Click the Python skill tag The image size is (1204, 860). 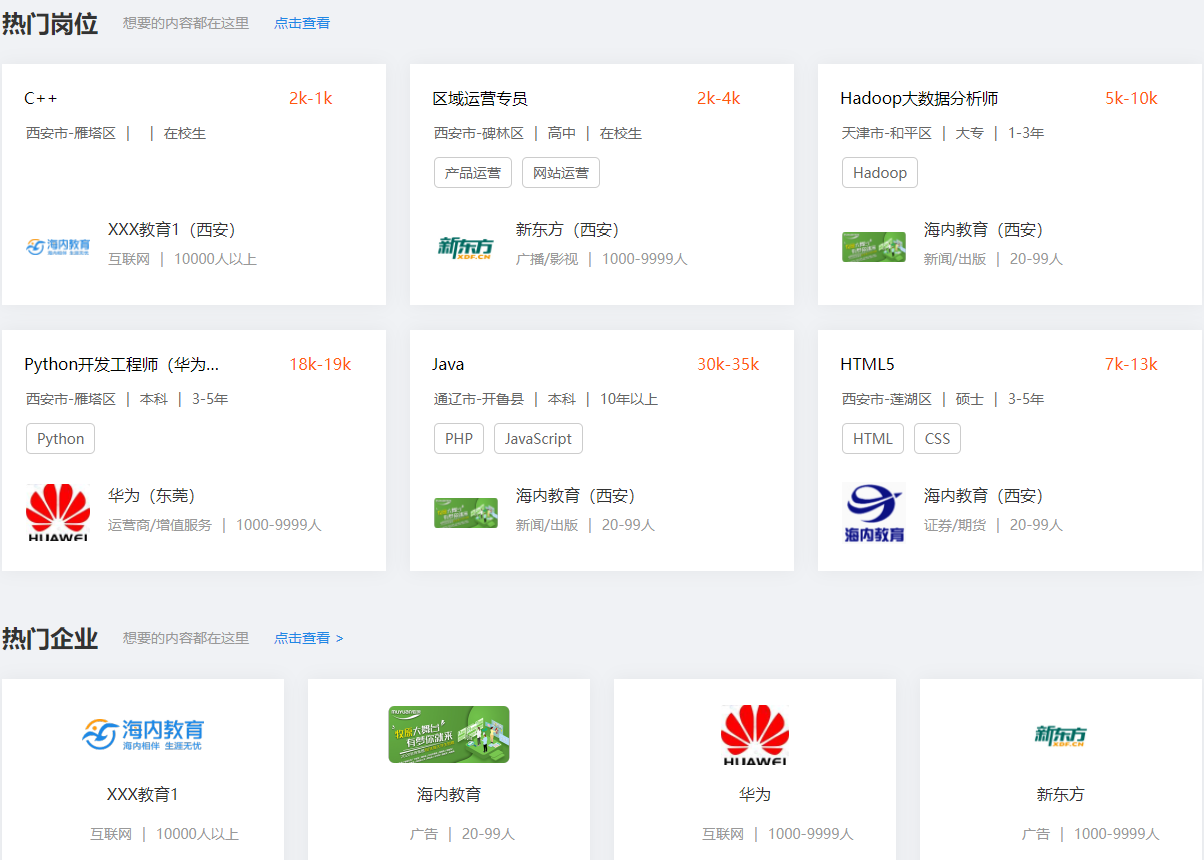point(61,439)
